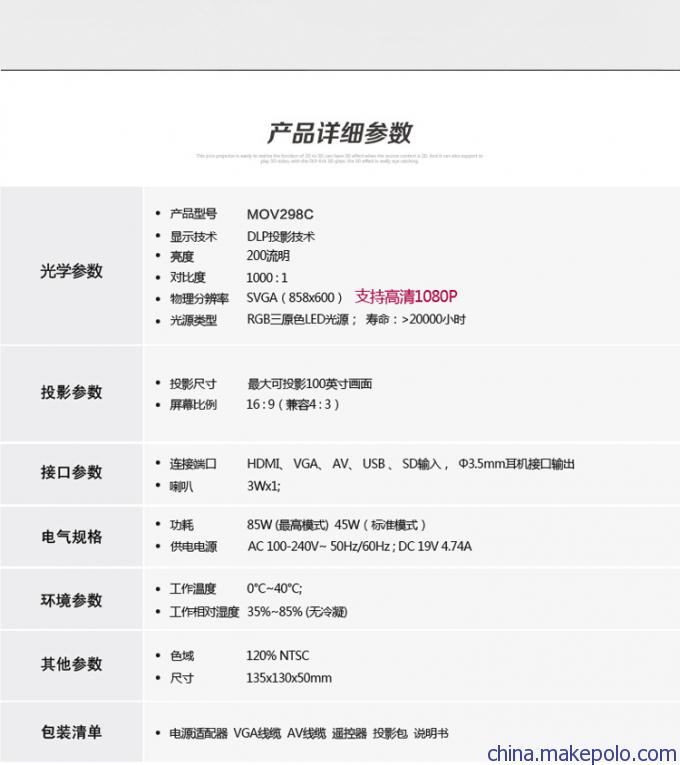Click the red 支持高清1080P text
Viewport: 680px width, 765px height.
coord(405,297)
